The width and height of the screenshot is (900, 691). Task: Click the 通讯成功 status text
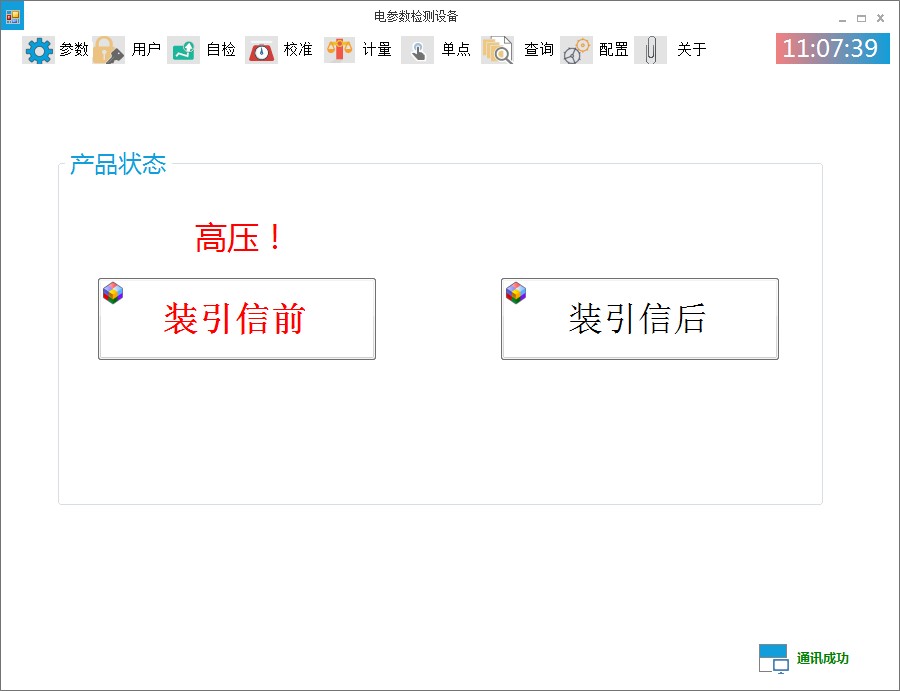[x=823, y=658]
